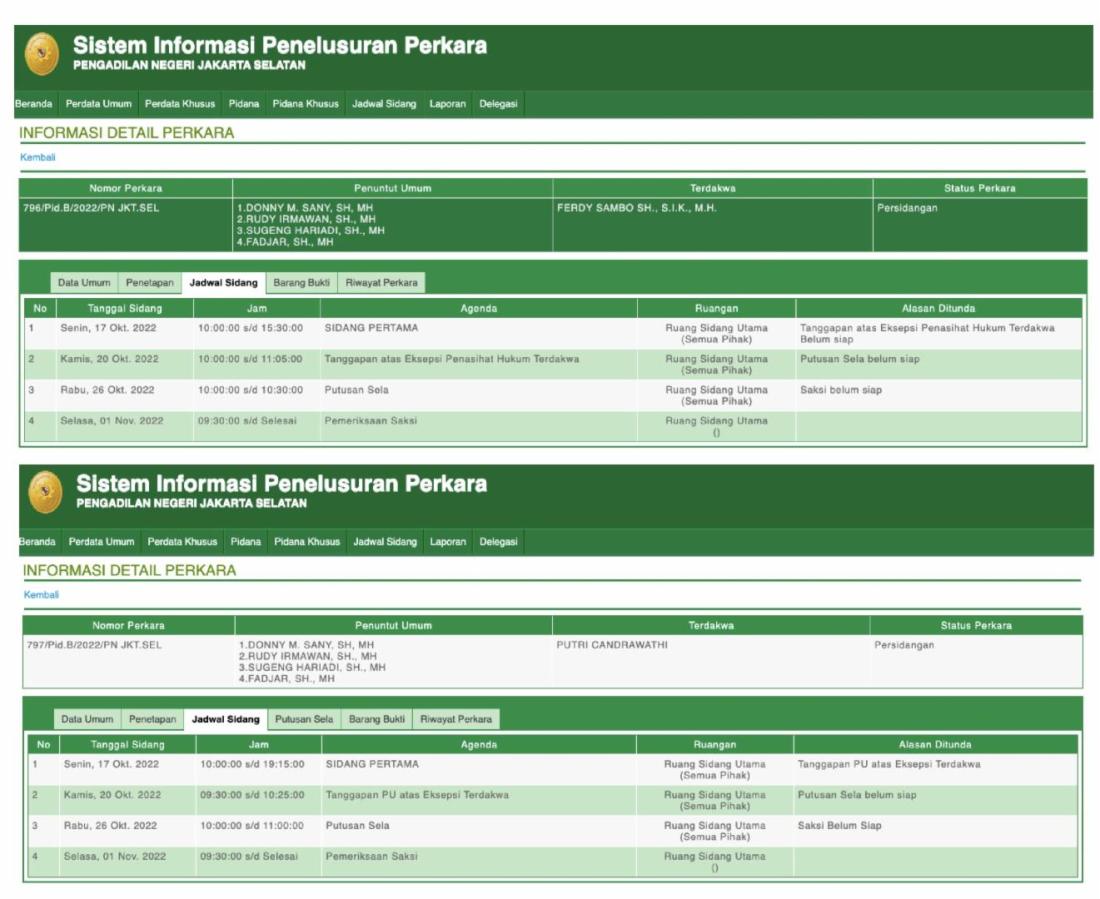Switch to Data Umum tab for case 796
The image size is (1100, 899).
click(x=84, y=283)
